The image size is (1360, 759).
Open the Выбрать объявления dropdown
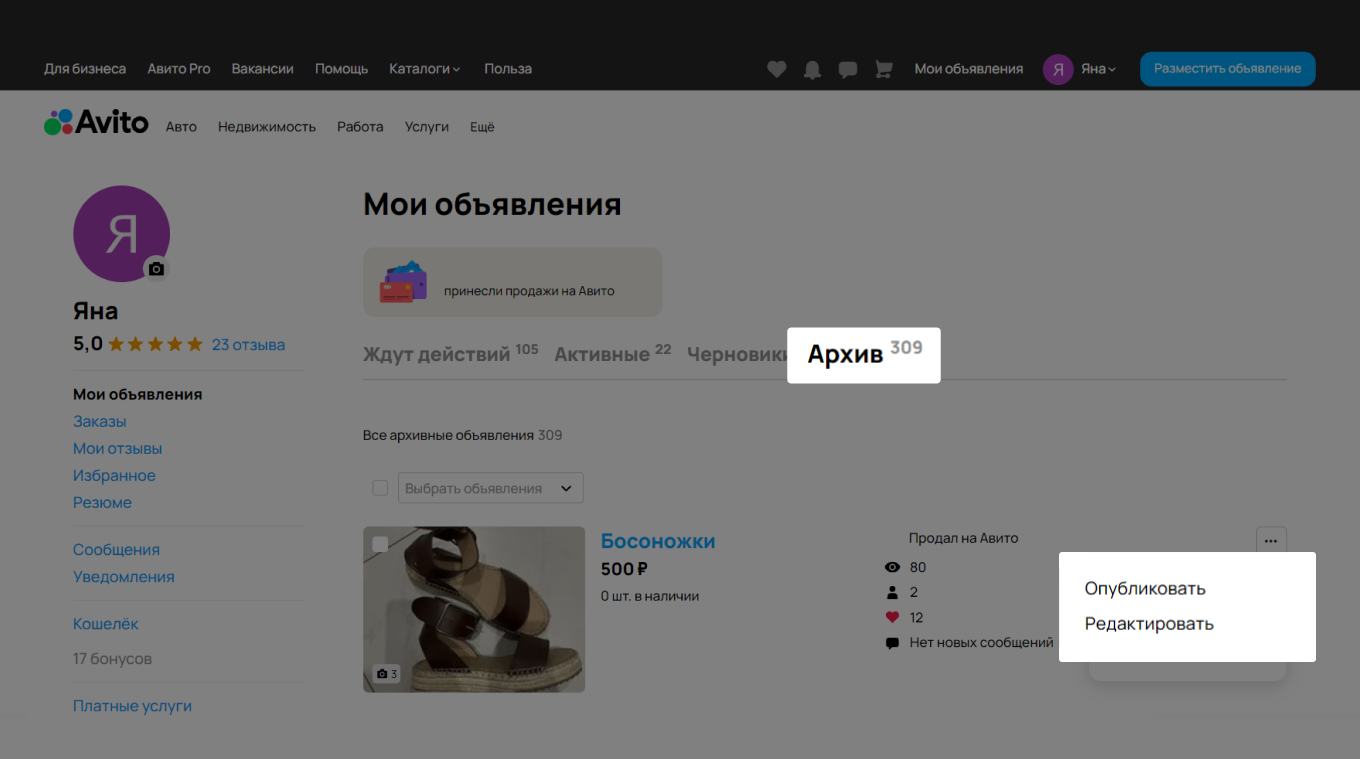(x=490, y=487)
